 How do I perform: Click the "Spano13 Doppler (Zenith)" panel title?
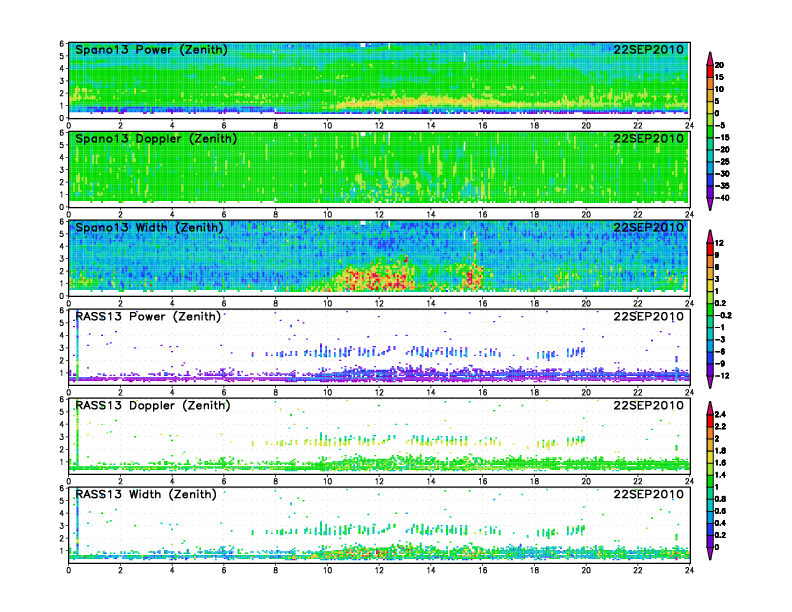156,139
